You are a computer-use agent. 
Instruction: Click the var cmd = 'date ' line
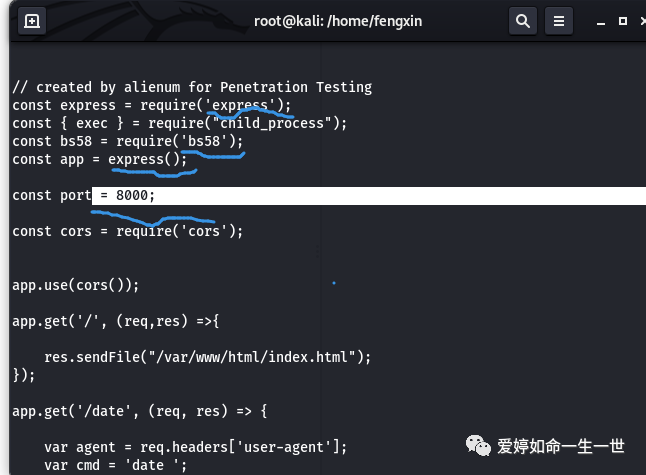pos(115,465)
